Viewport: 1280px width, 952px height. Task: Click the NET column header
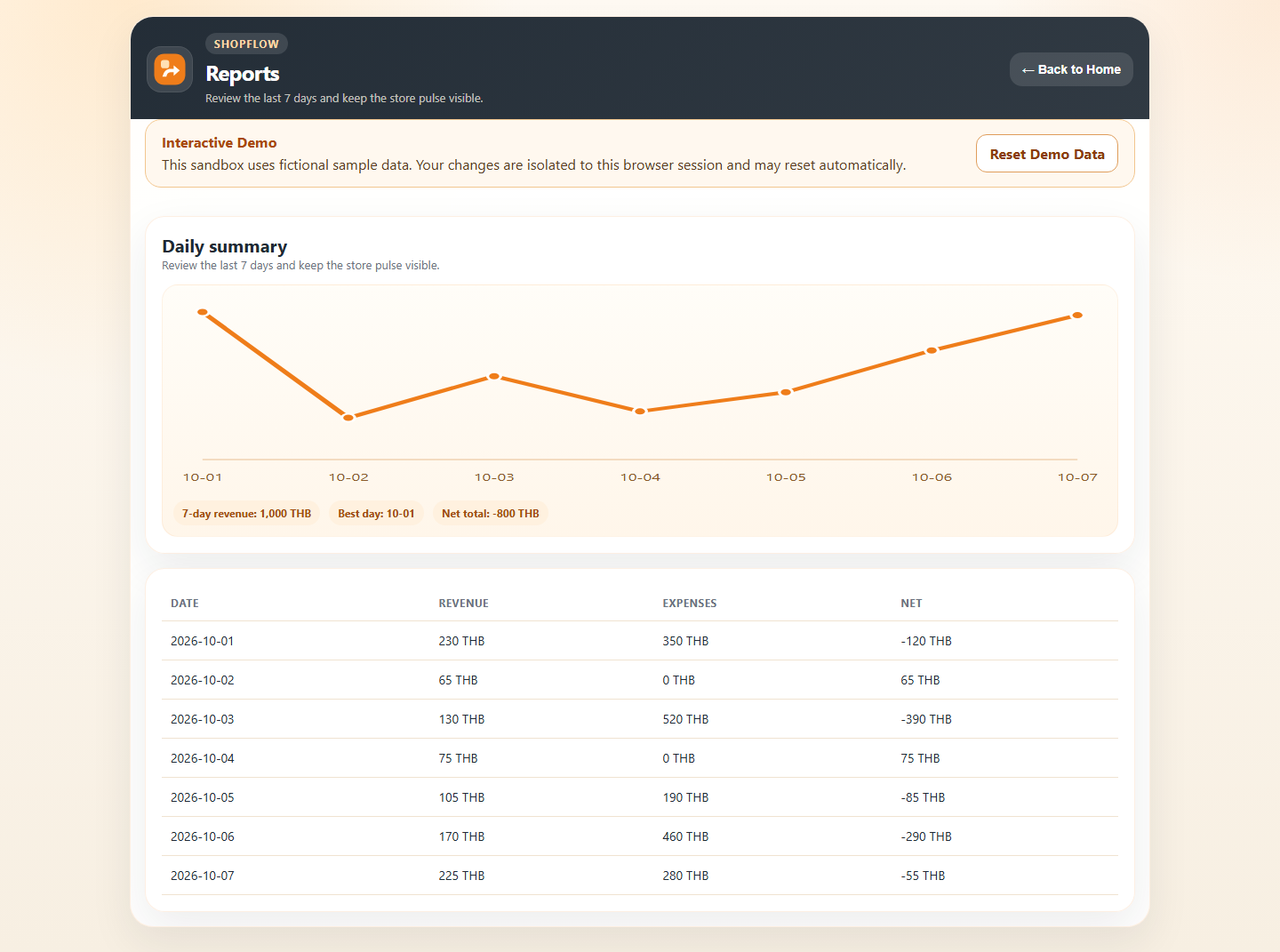click(x=911, y=604)
